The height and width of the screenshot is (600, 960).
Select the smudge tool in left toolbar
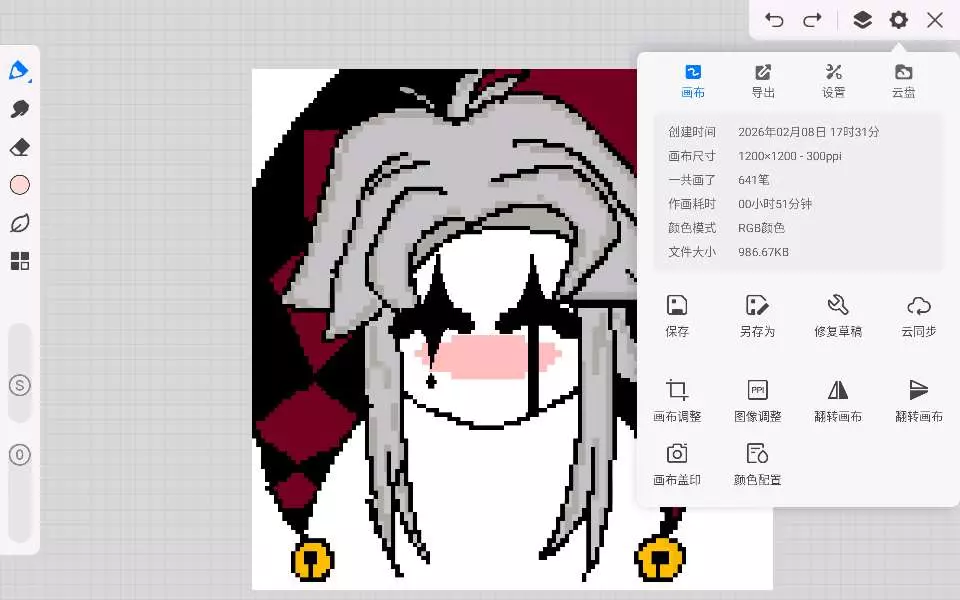point(20,109)
